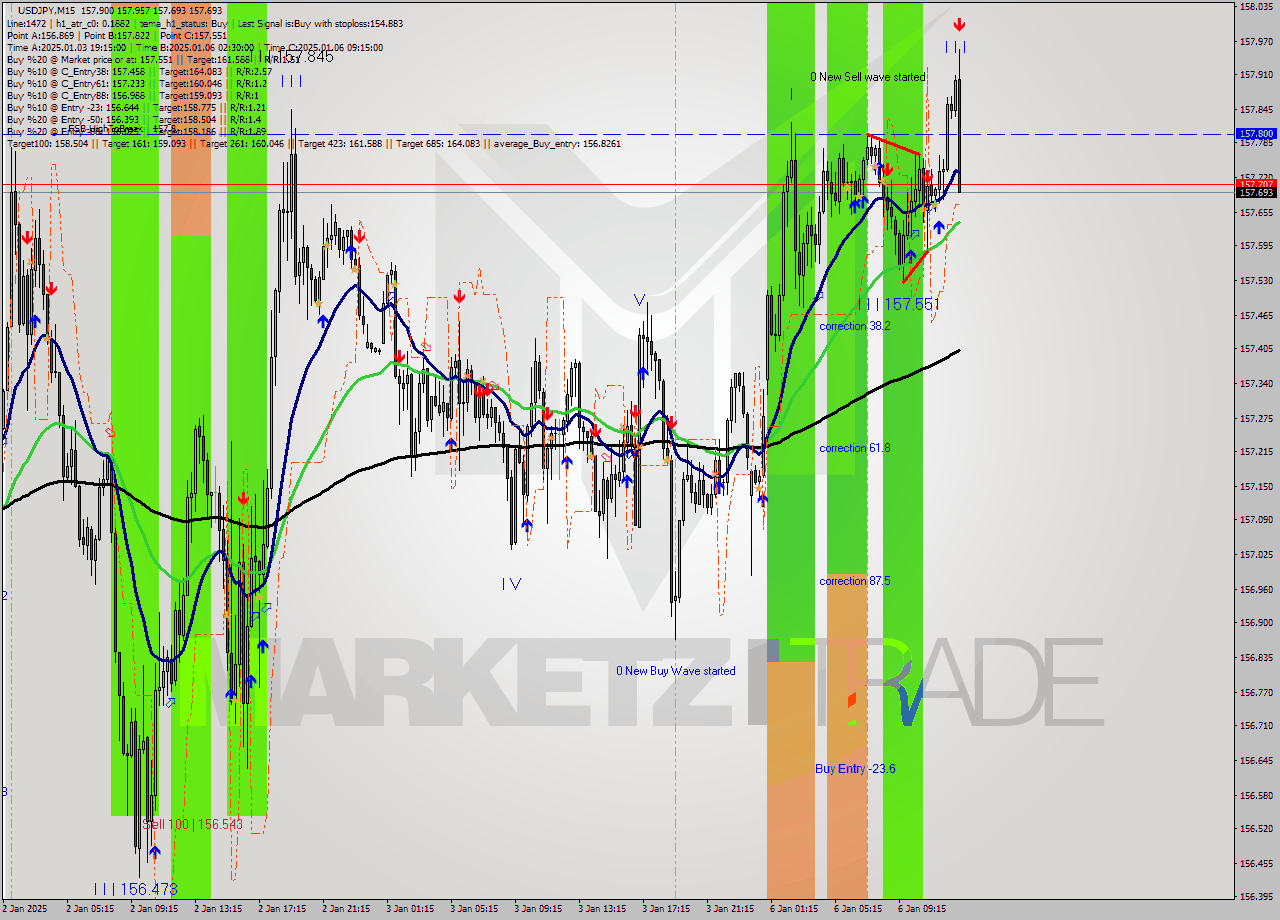Select the 'correction 61.8' label
1280x920 pixels.
[x=855, y=448]
